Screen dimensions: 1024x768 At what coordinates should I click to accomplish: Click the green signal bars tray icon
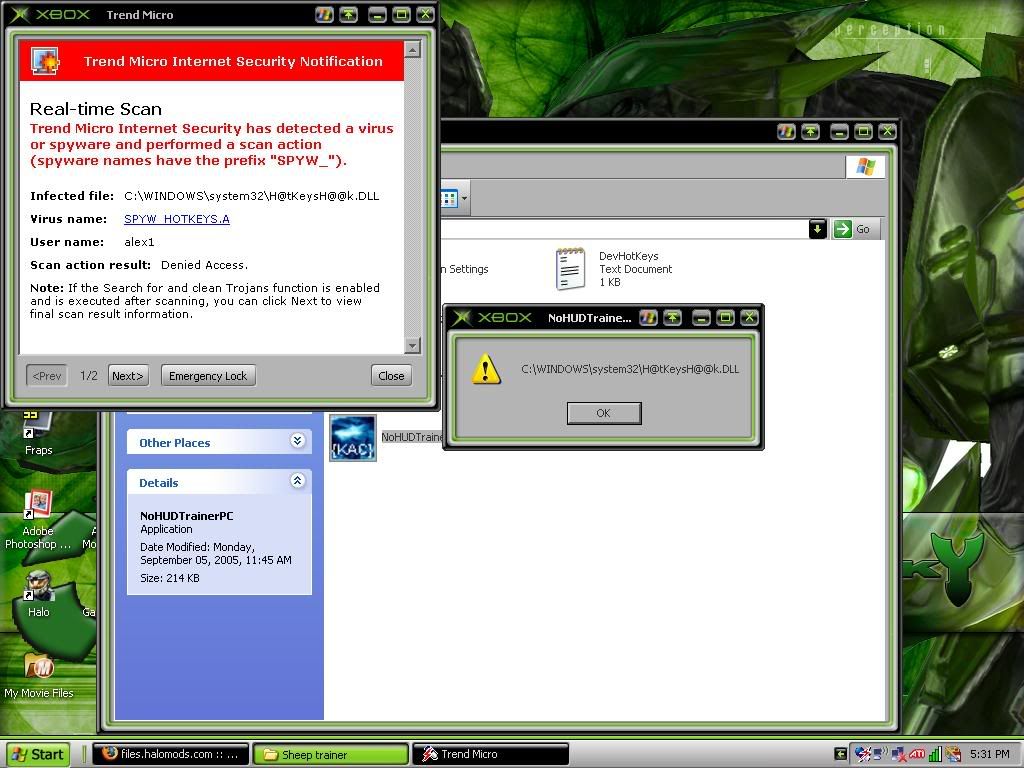(935, 754)
